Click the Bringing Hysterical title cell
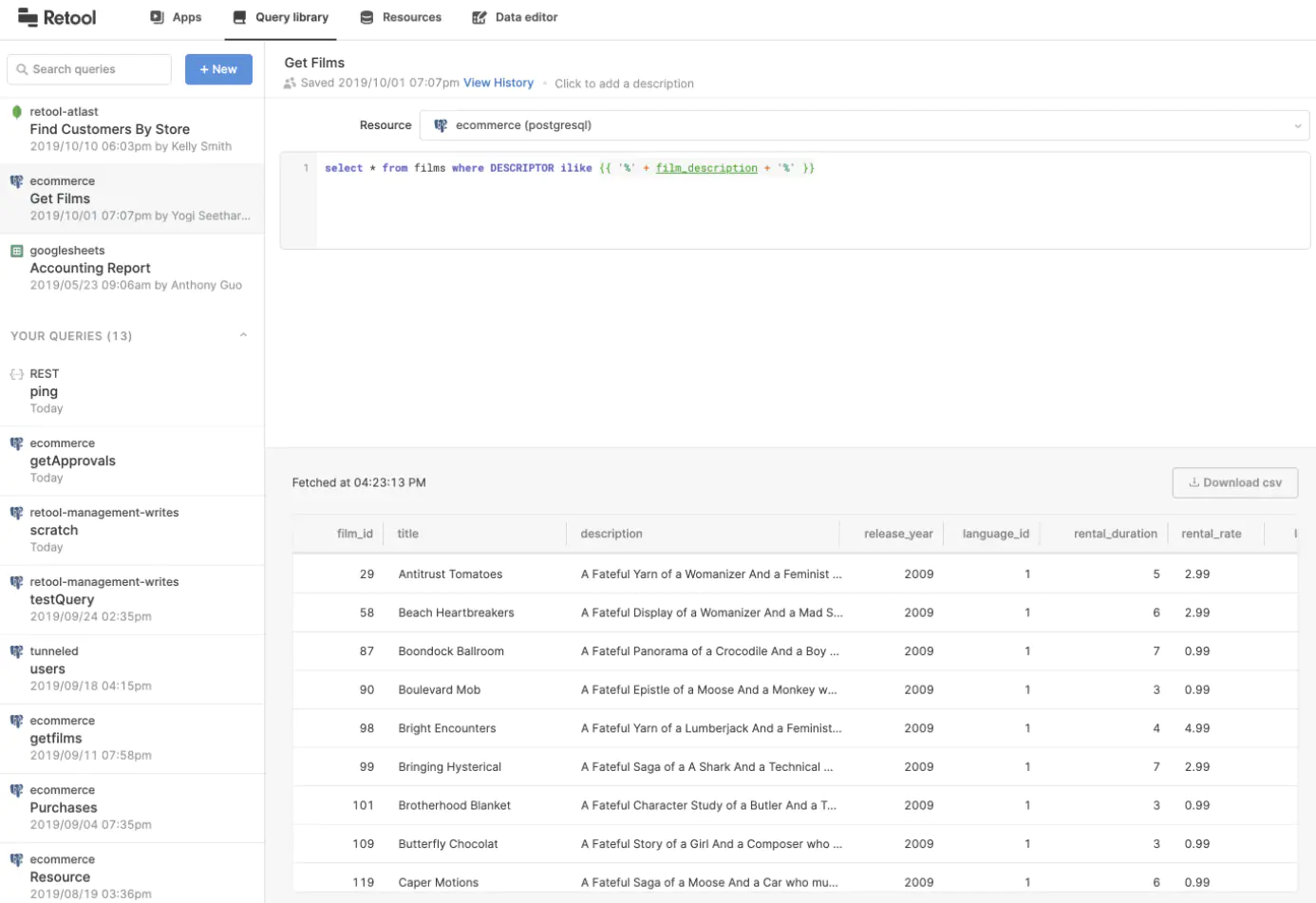1316x903 pixels. 450,767
